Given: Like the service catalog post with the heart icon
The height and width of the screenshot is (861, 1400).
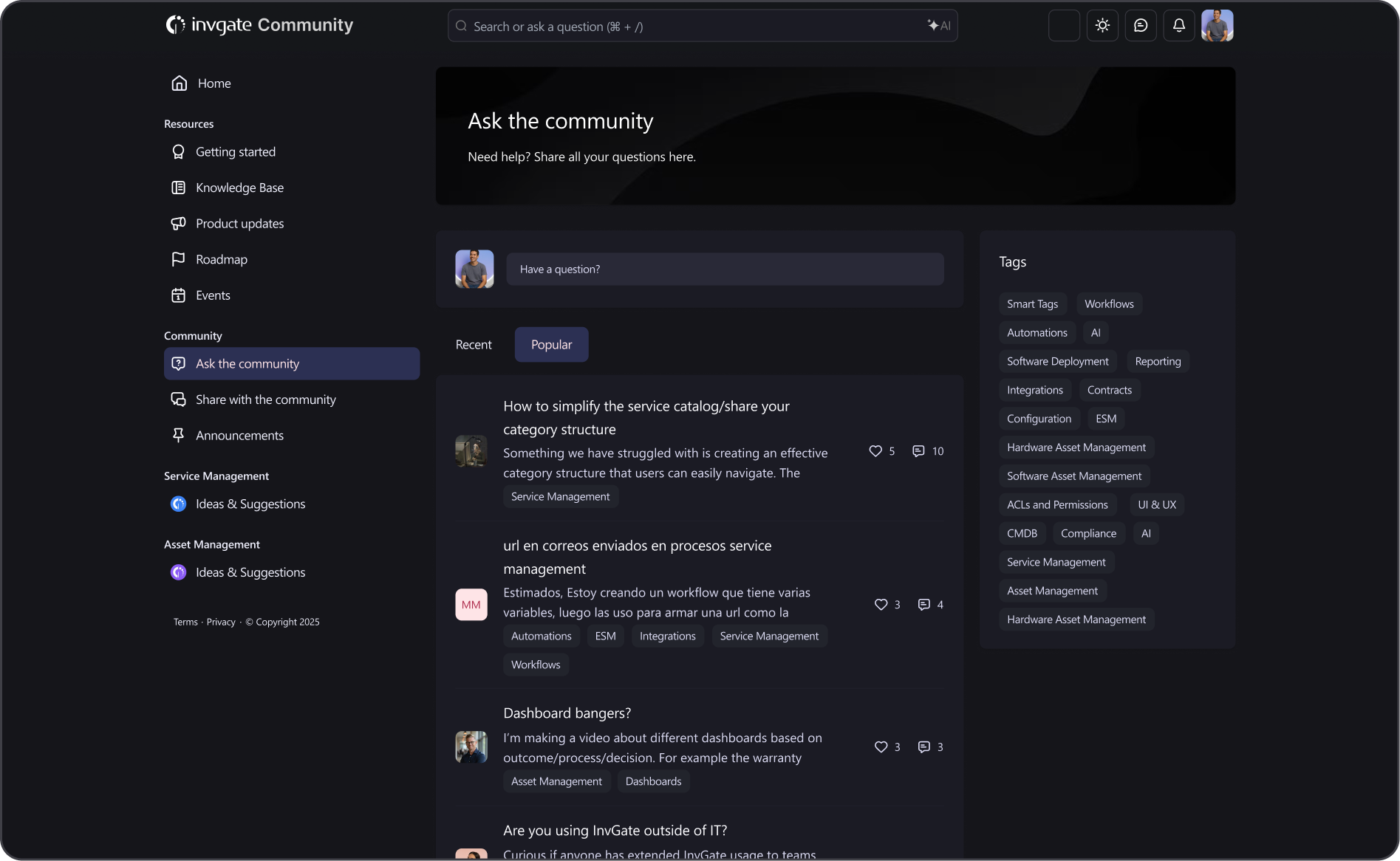Looking at the screenshot, I should pos(875,451).
